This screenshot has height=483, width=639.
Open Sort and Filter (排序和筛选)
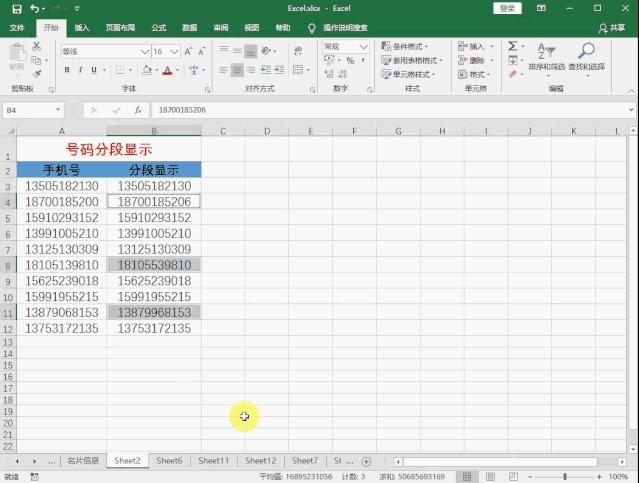pos(546,58)
